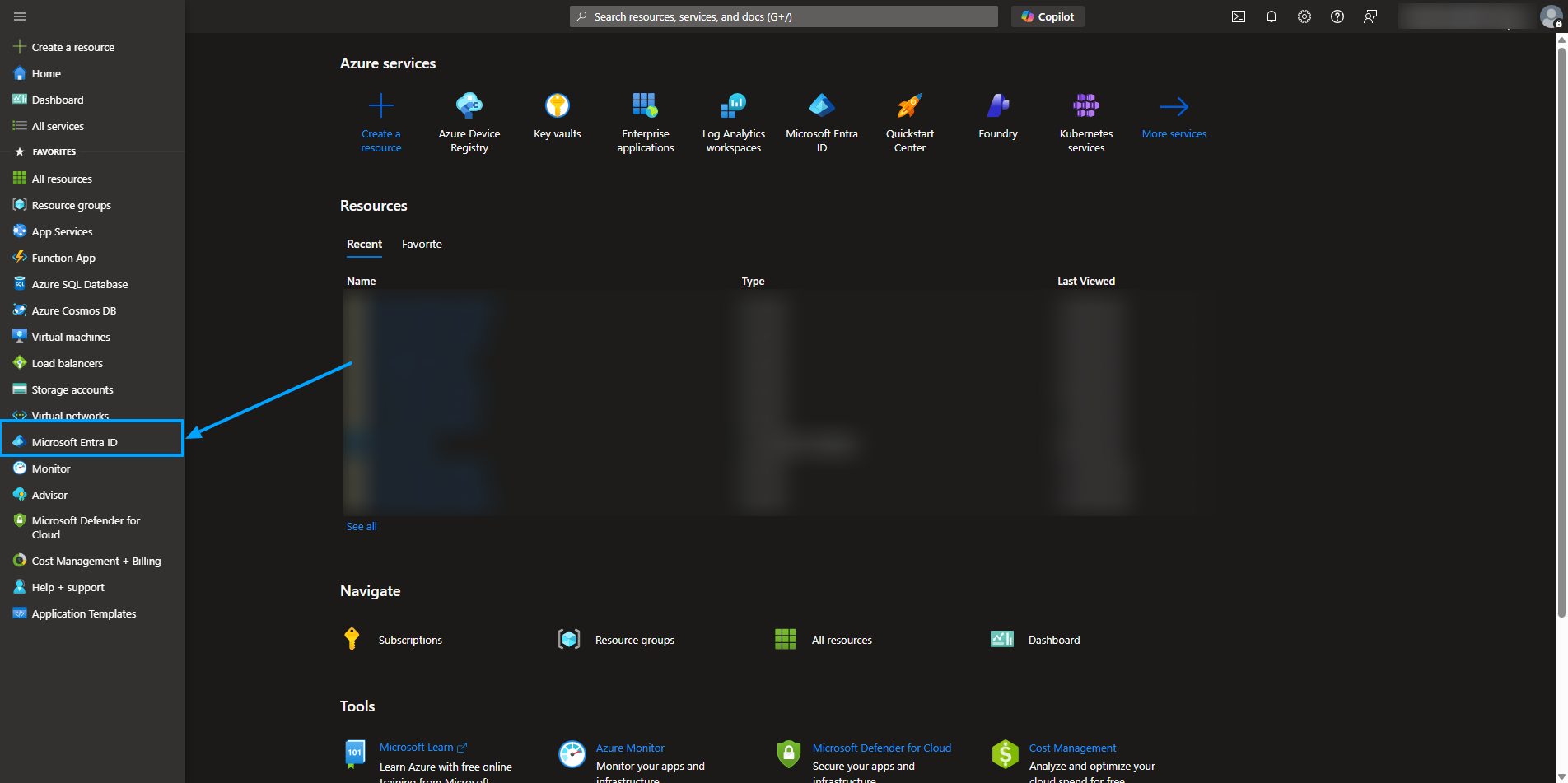Open Storage accounts from the sidebar
Screen dimensions: 1568x783
point(72,389)
